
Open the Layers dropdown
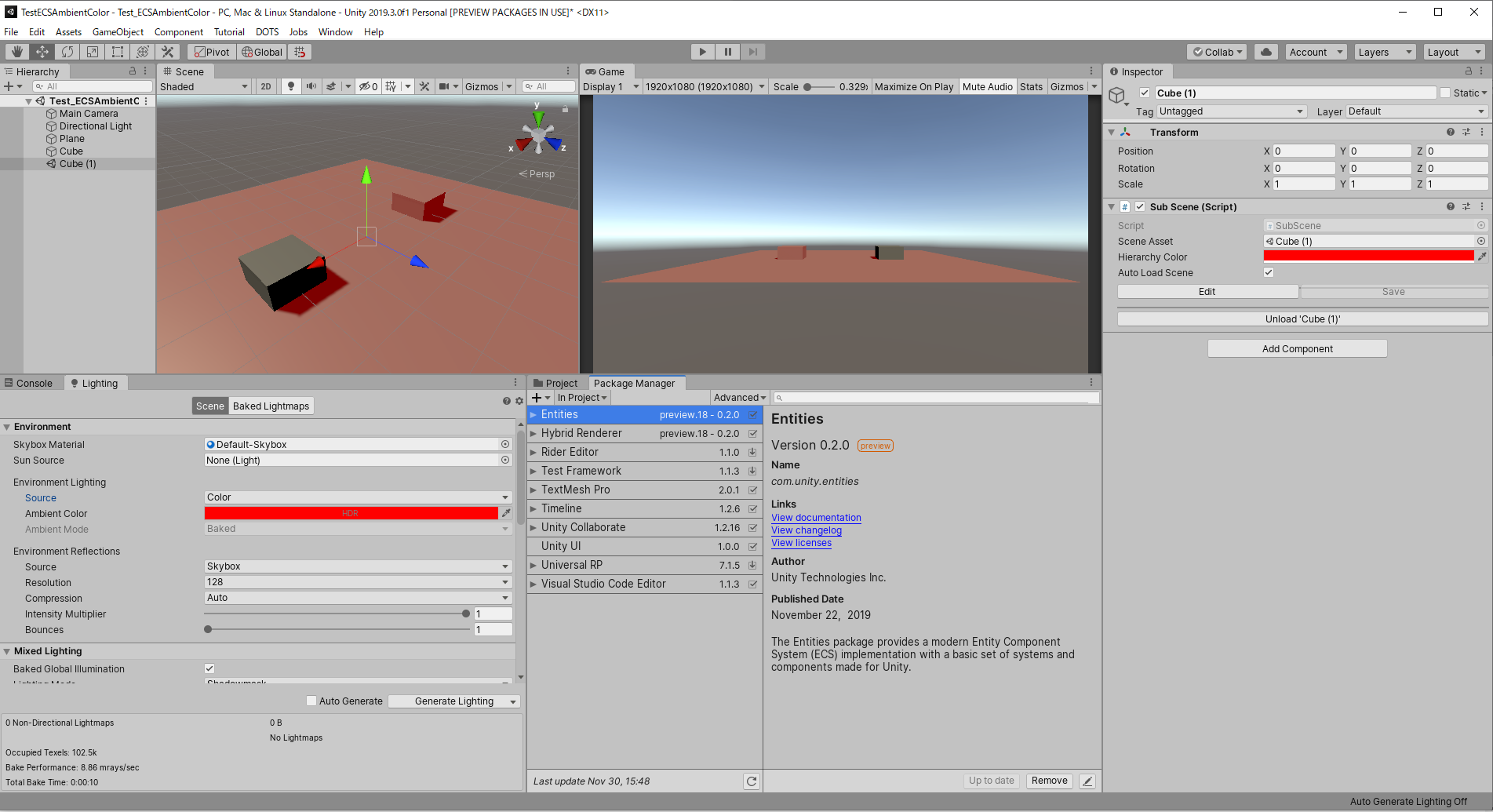click(x=1384, y=52)
